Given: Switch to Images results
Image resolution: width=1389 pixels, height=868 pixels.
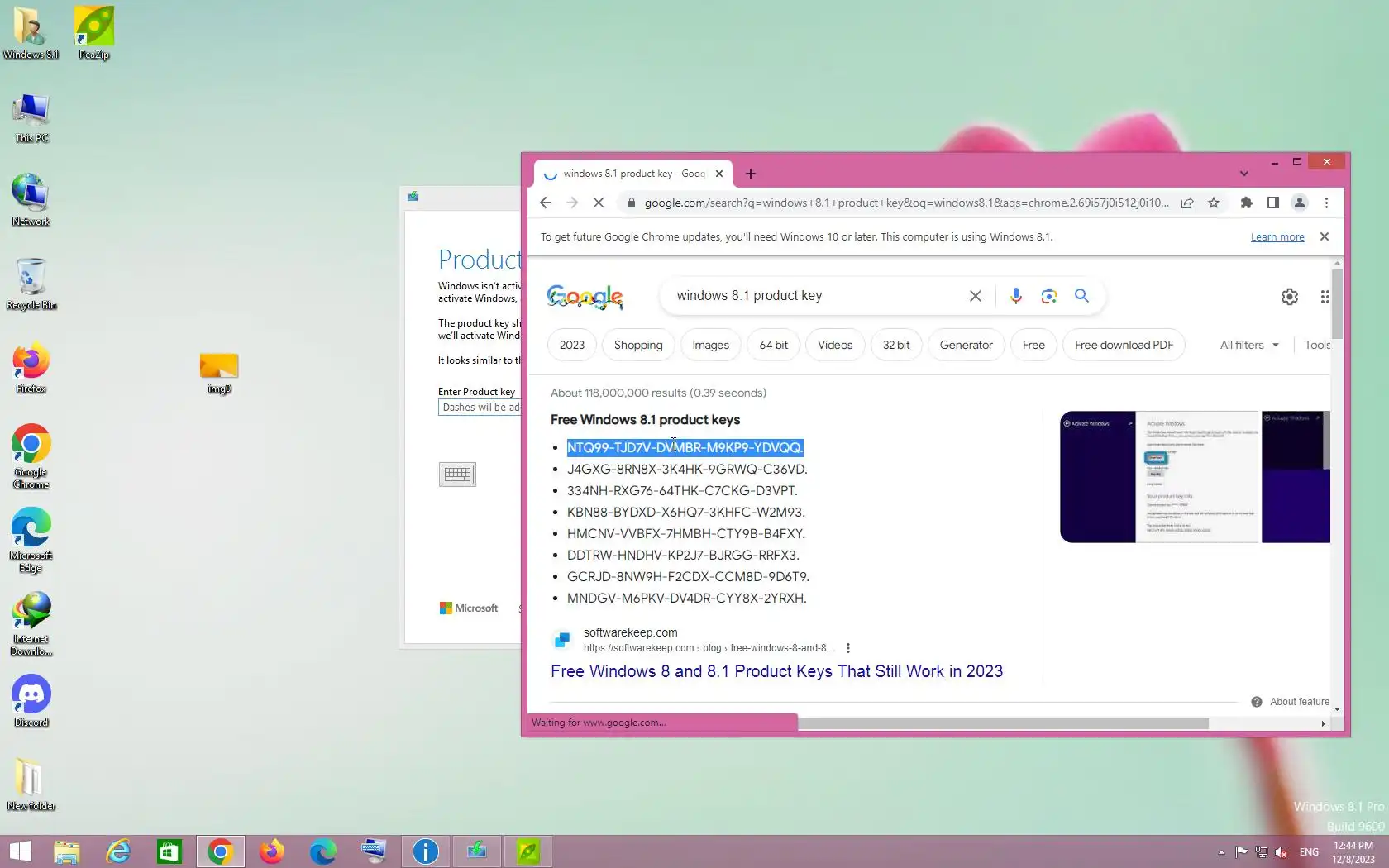Looking at the screenshot, I should pyautogui.click(x=711, y=345).
